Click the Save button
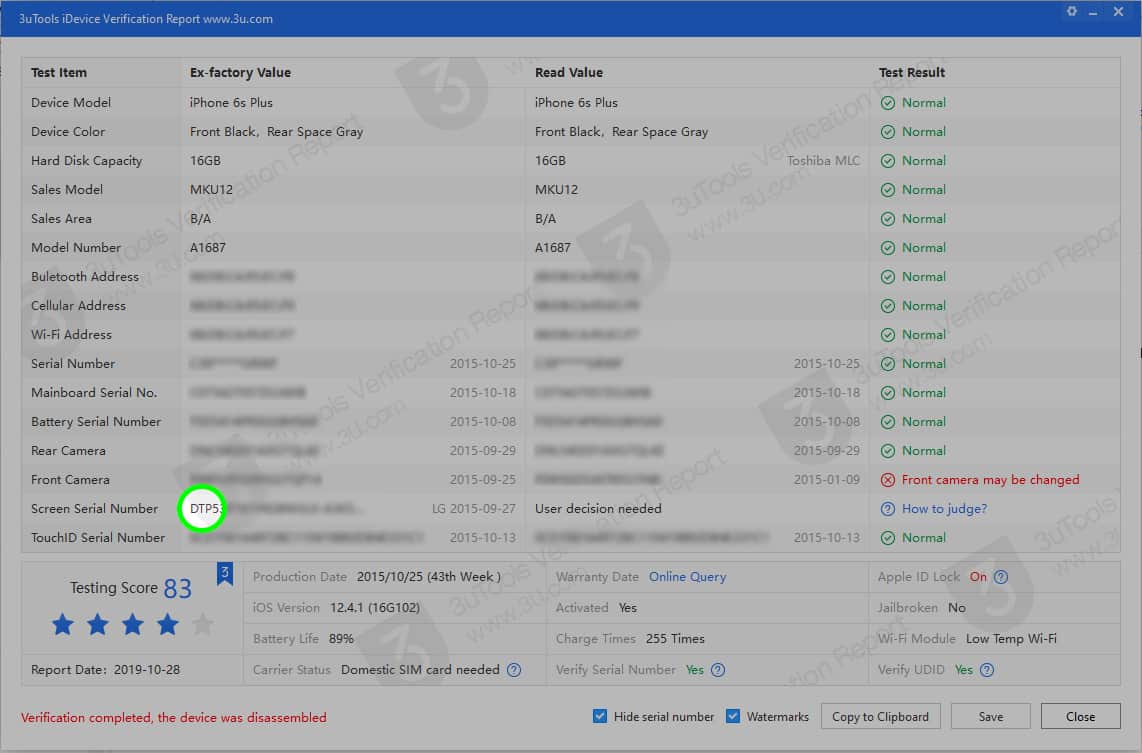1142x753 pixels. click(x=991, y=717)
